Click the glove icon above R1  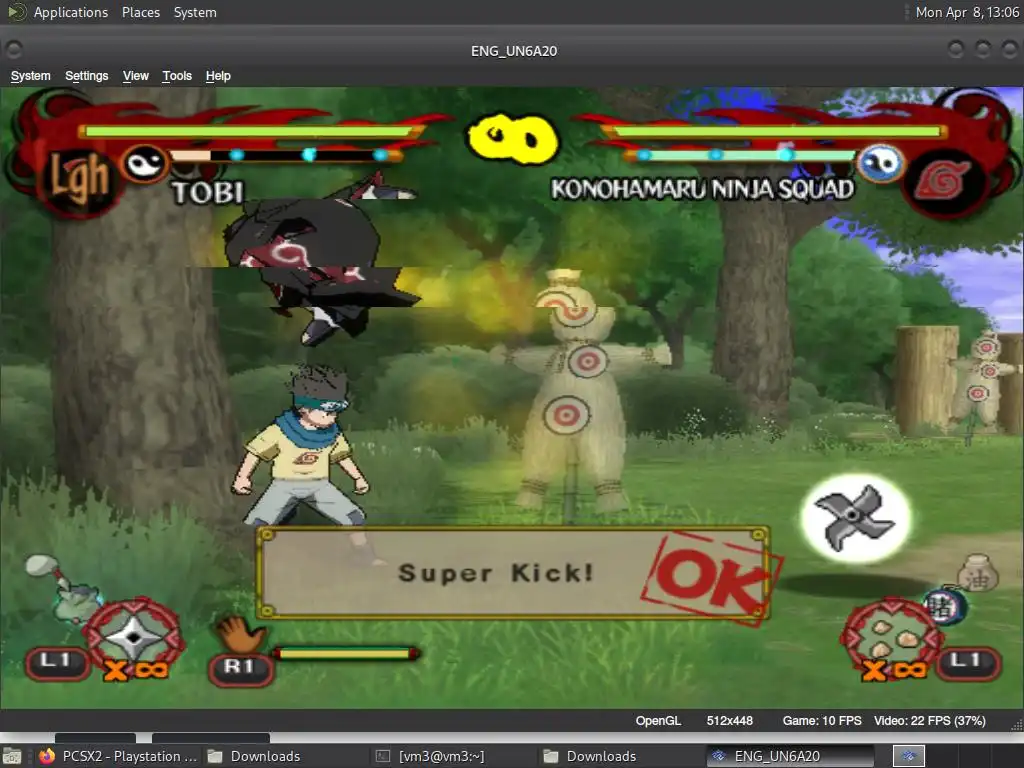pos(239,633)
